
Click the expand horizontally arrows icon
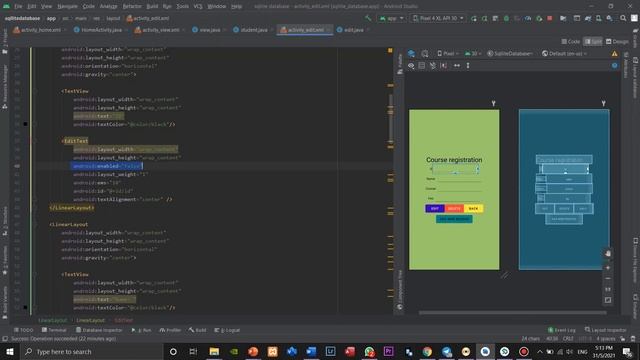457,65
